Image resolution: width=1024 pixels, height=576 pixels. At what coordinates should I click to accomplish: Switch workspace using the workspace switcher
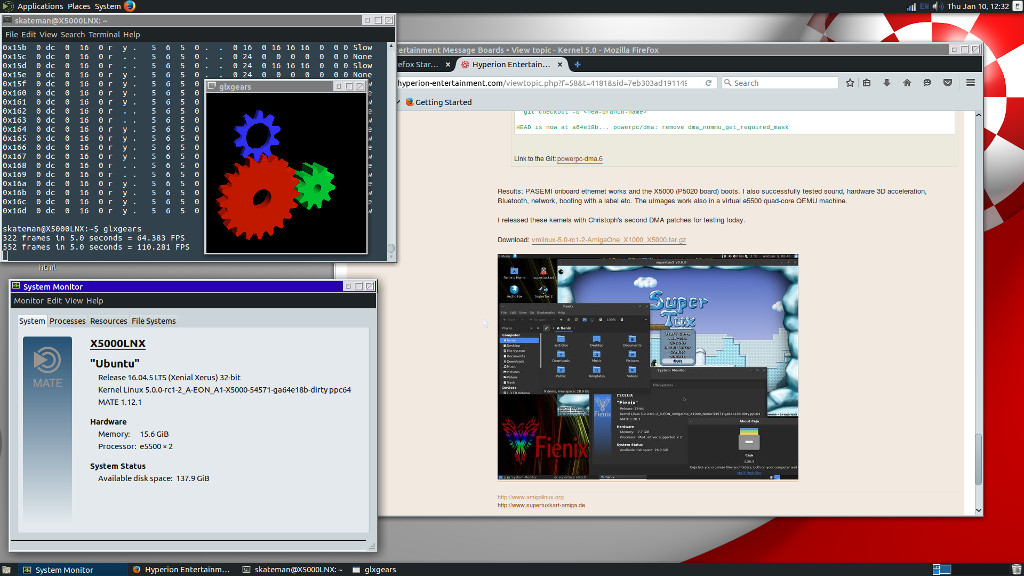point(941,569)
